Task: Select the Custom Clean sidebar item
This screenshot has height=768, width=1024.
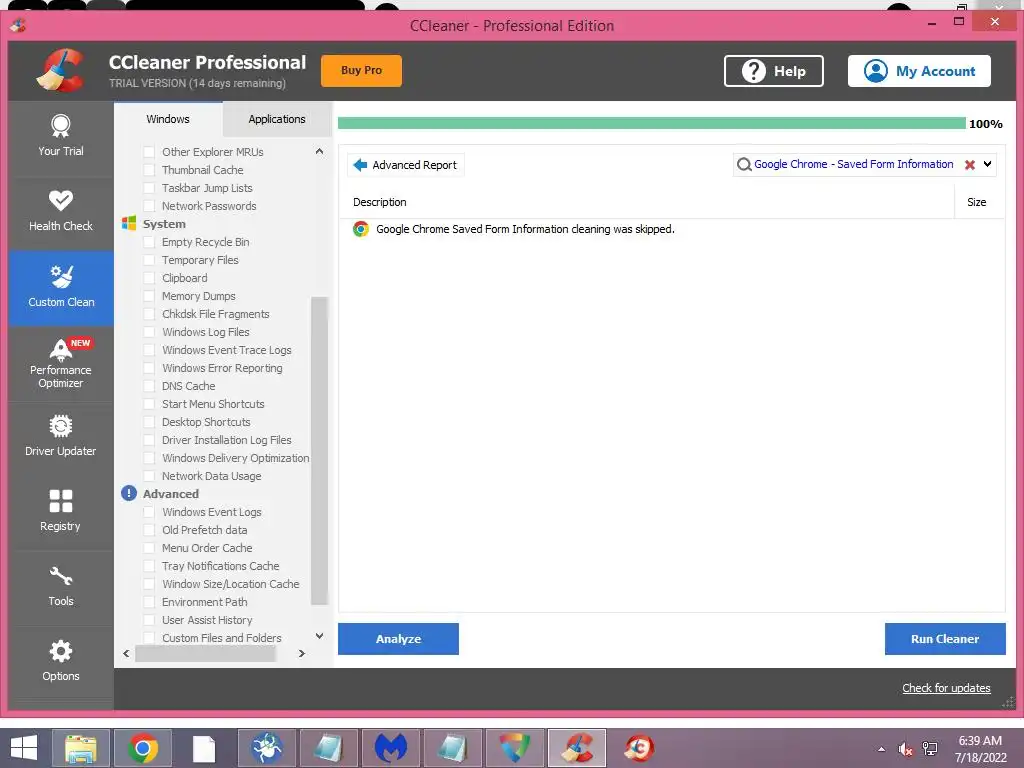Action: click(61, 288)
